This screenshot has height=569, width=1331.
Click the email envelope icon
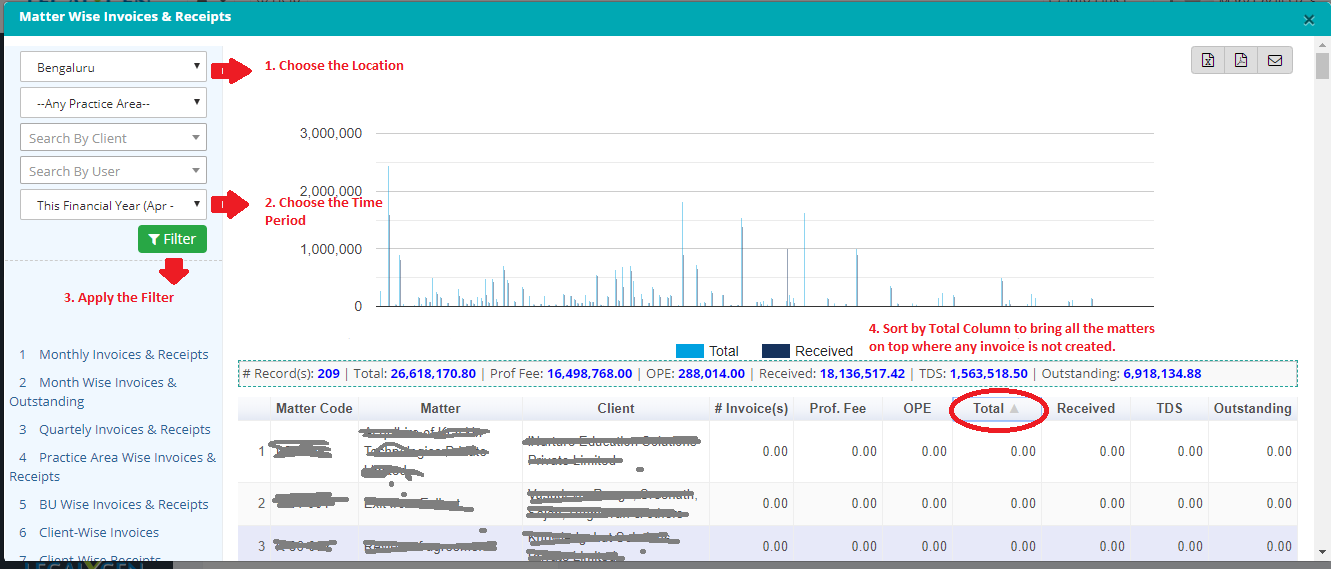(x=1275, y=60)
